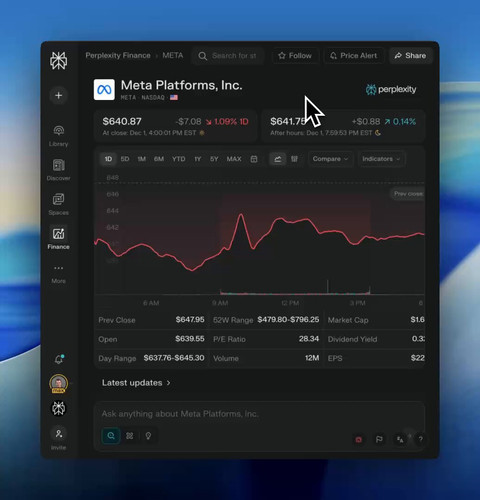Switch to the line chart view
This screenshot has width=480, height=500.
click(x=278, y=159)
